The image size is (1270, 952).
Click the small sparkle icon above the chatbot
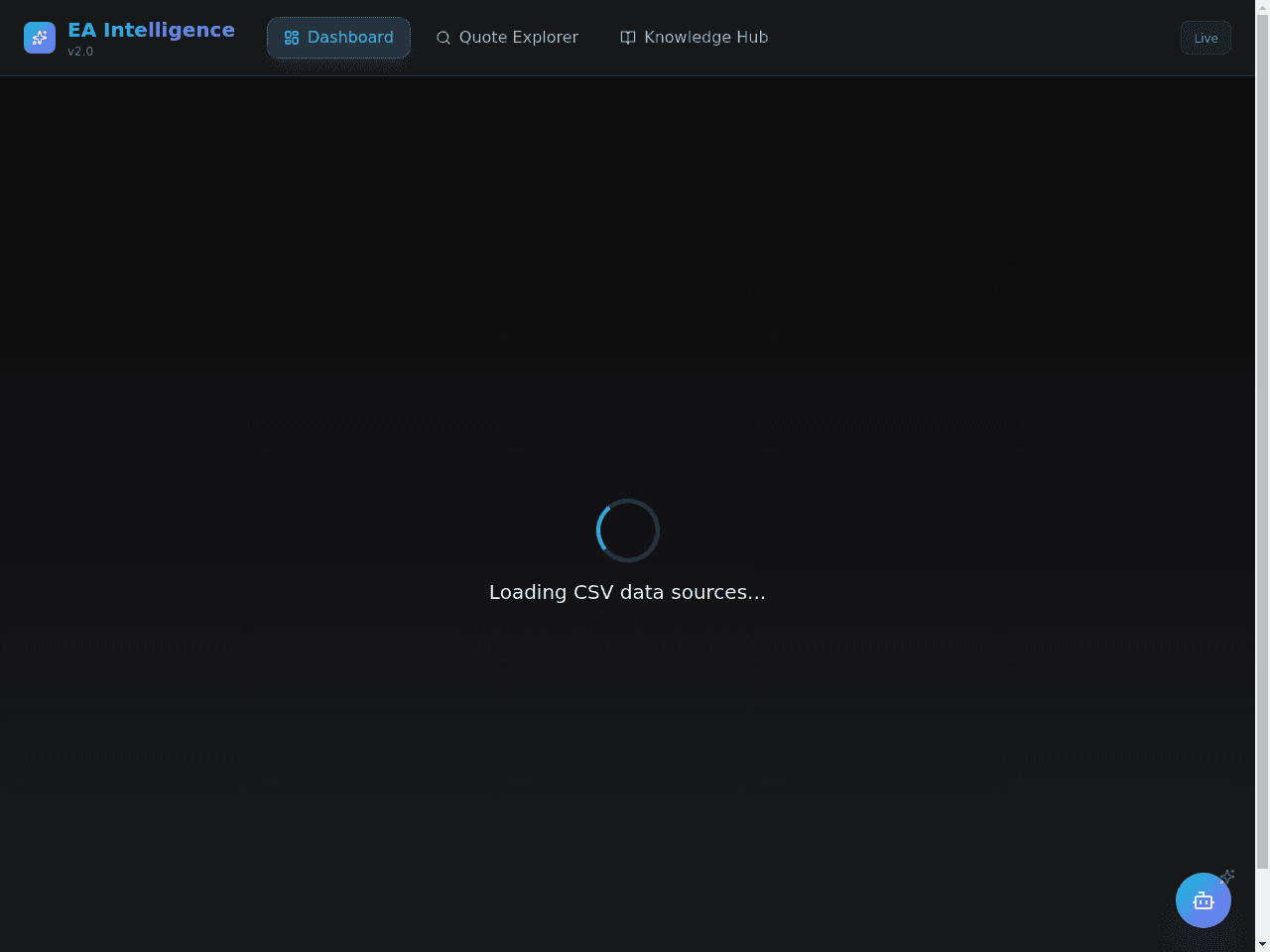pos(1227,877)
